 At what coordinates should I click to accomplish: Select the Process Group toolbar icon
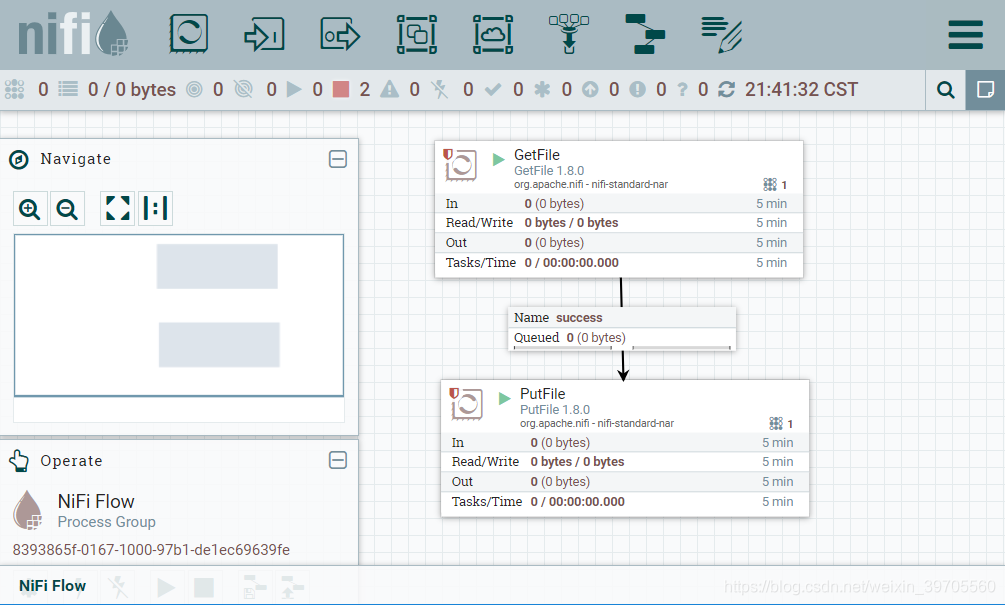click(417, 35)
